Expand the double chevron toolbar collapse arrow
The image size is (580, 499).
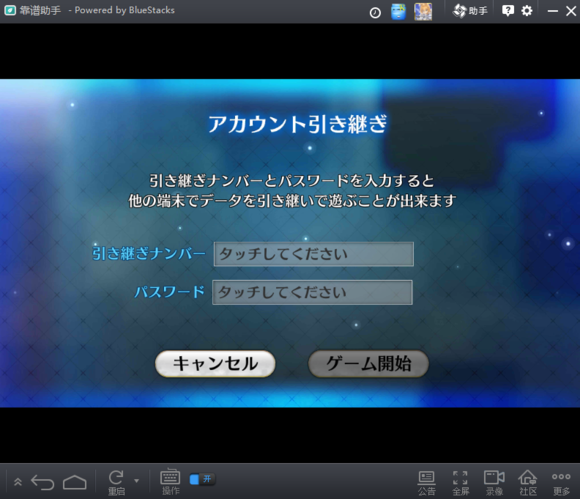(x=18, y=482)
